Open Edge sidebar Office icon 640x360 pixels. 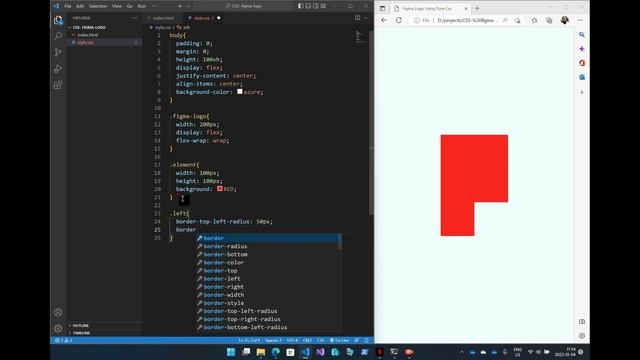582,63
